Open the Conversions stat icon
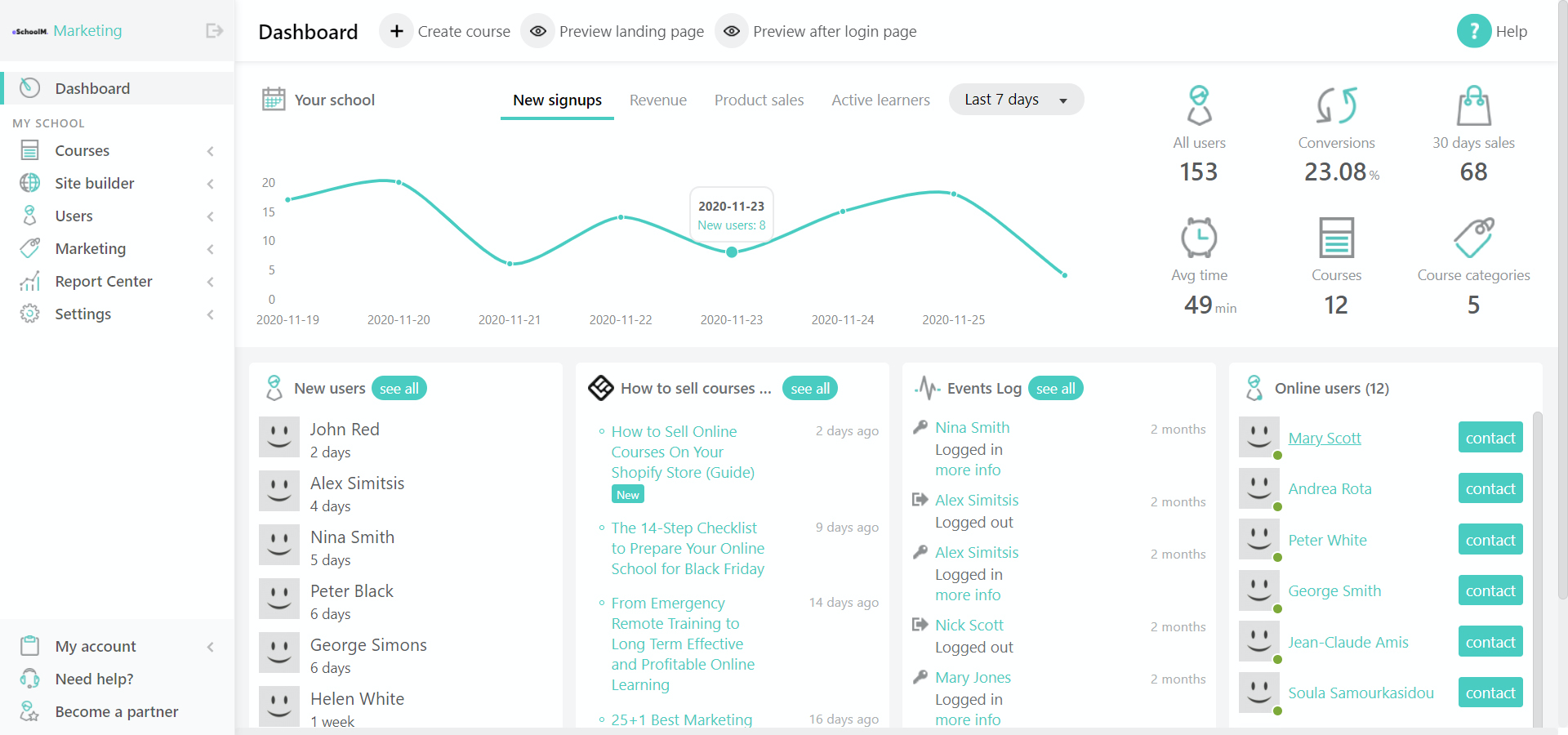The image size is (1568, 735). click(1336, 105)
